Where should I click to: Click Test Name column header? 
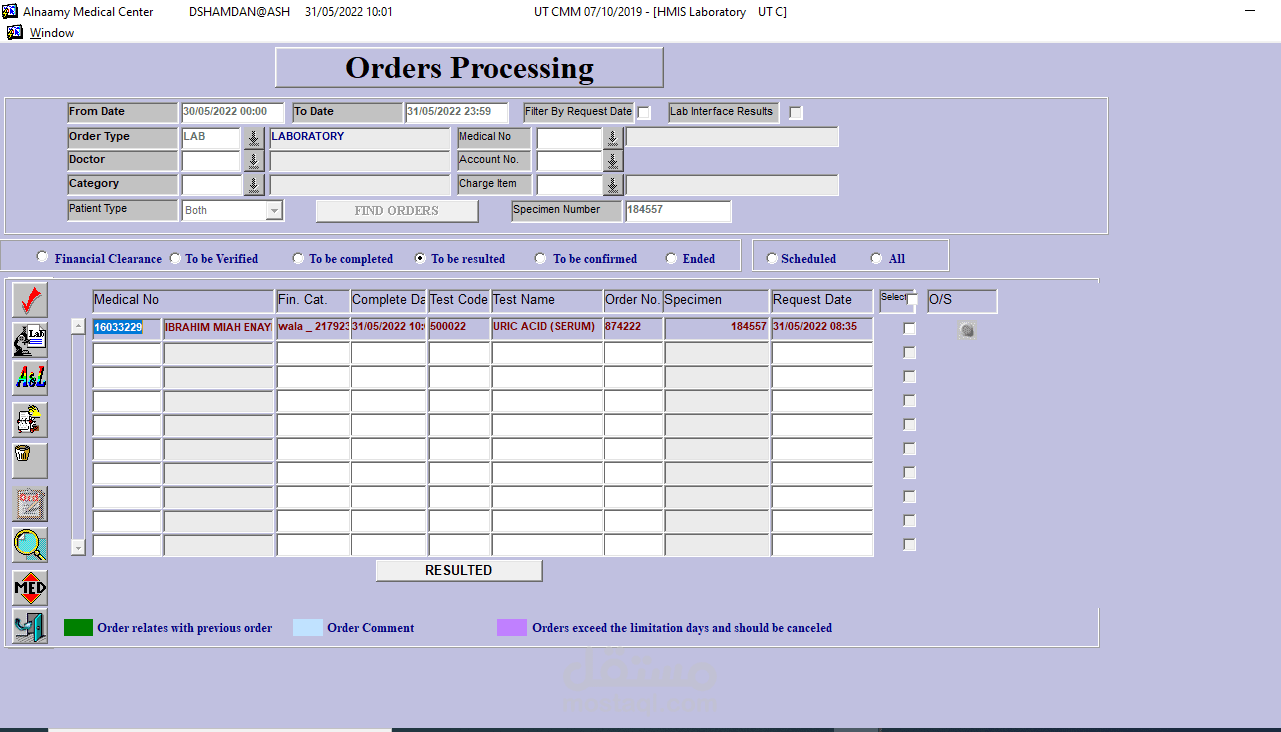coord(546,300)
